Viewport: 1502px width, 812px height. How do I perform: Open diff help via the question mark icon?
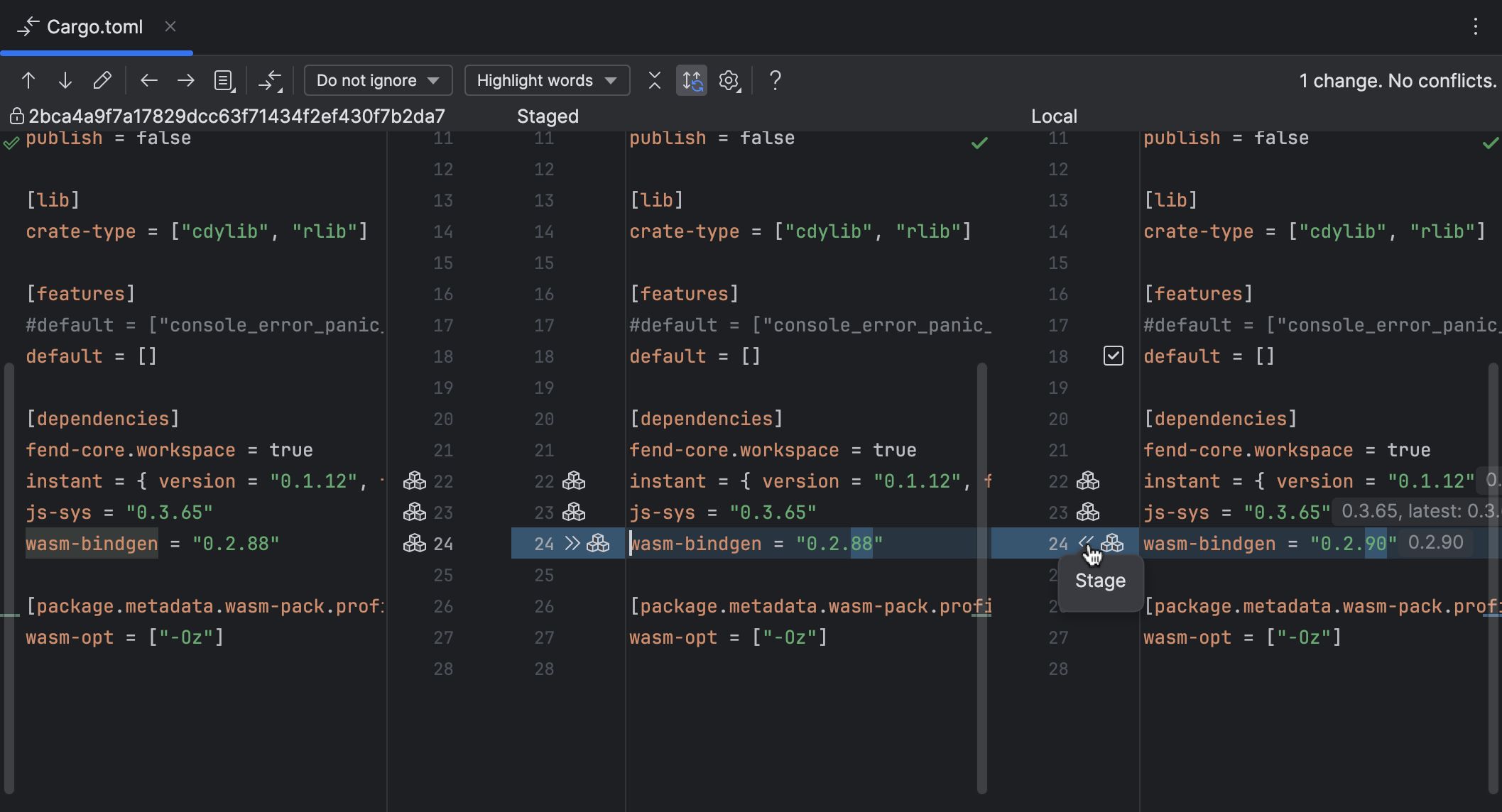775,80
